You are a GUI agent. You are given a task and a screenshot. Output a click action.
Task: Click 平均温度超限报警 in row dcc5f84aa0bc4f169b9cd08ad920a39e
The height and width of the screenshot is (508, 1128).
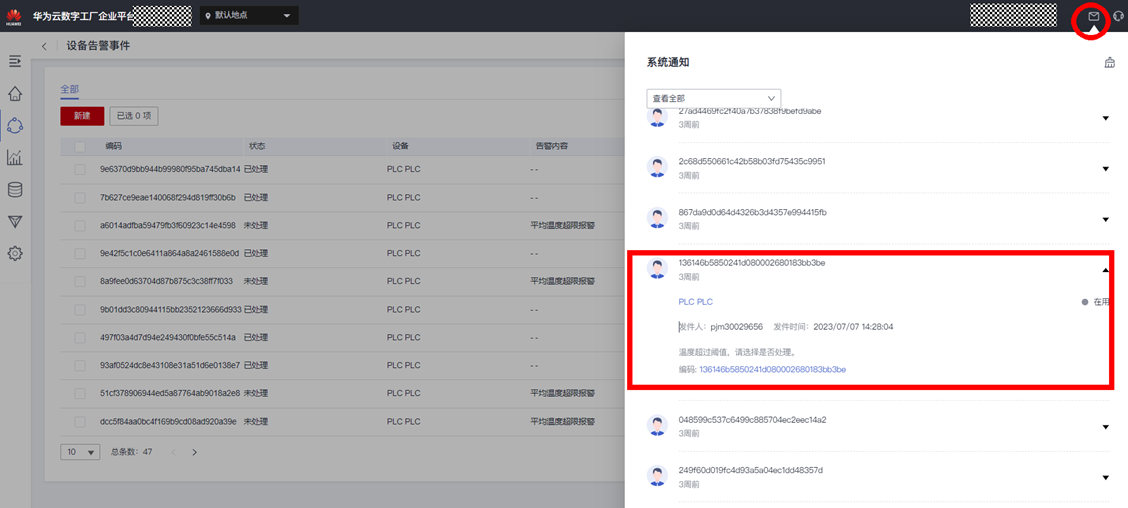[x=563, y=422]
